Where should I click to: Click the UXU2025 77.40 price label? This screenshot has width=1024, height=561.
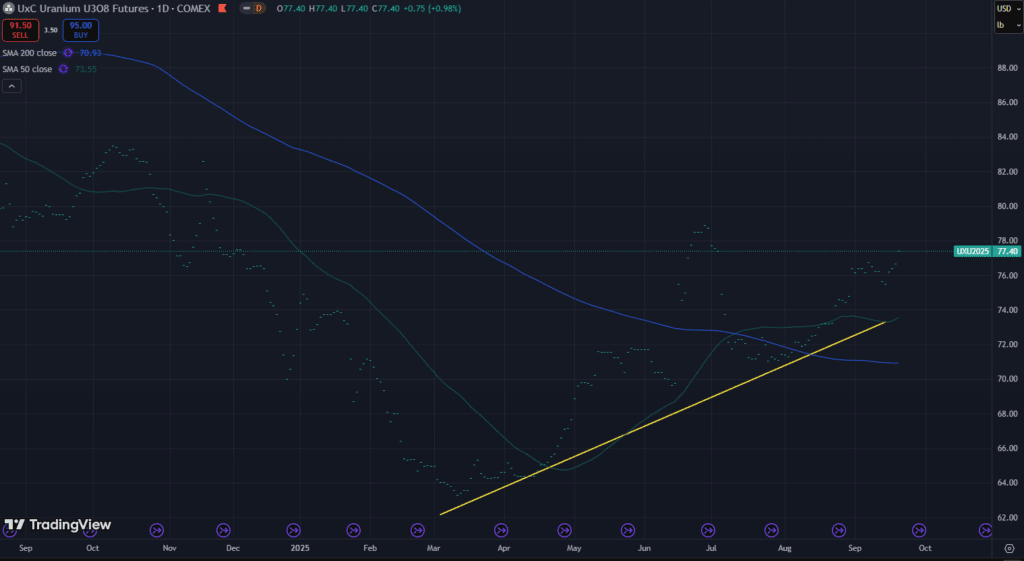(x=987, y=251)
